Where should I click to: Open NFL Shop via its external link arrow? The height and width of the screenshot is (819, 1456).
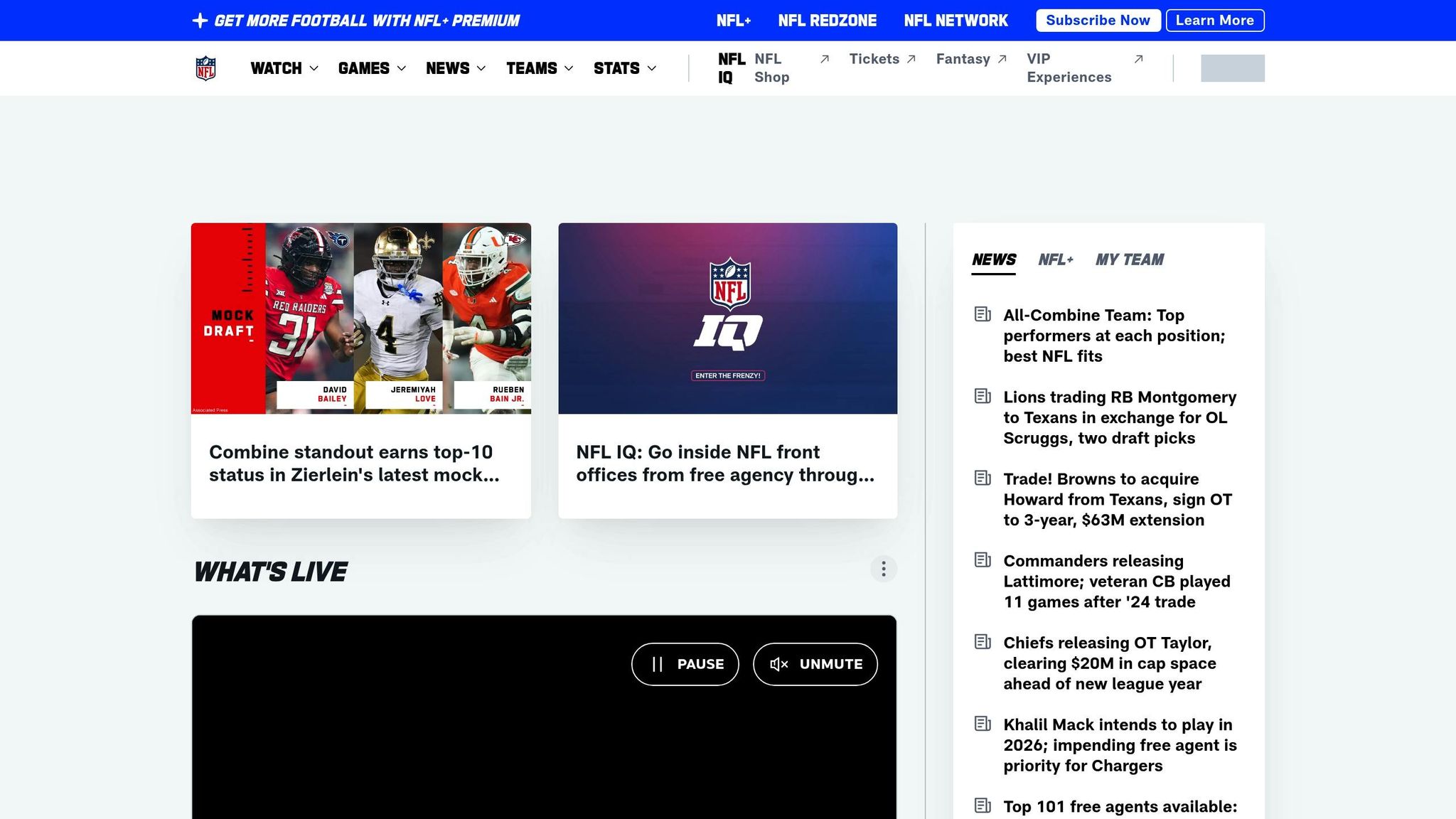[825, 60]
